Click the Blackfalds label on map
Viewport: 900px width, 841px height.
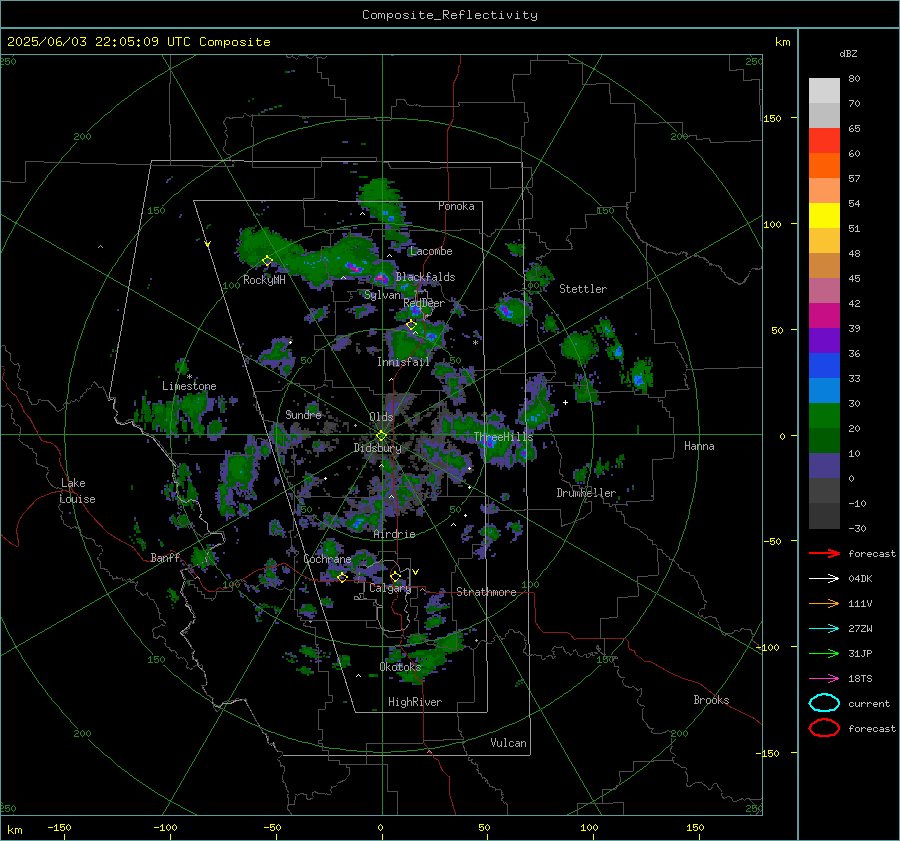click(x=425, y=277)
